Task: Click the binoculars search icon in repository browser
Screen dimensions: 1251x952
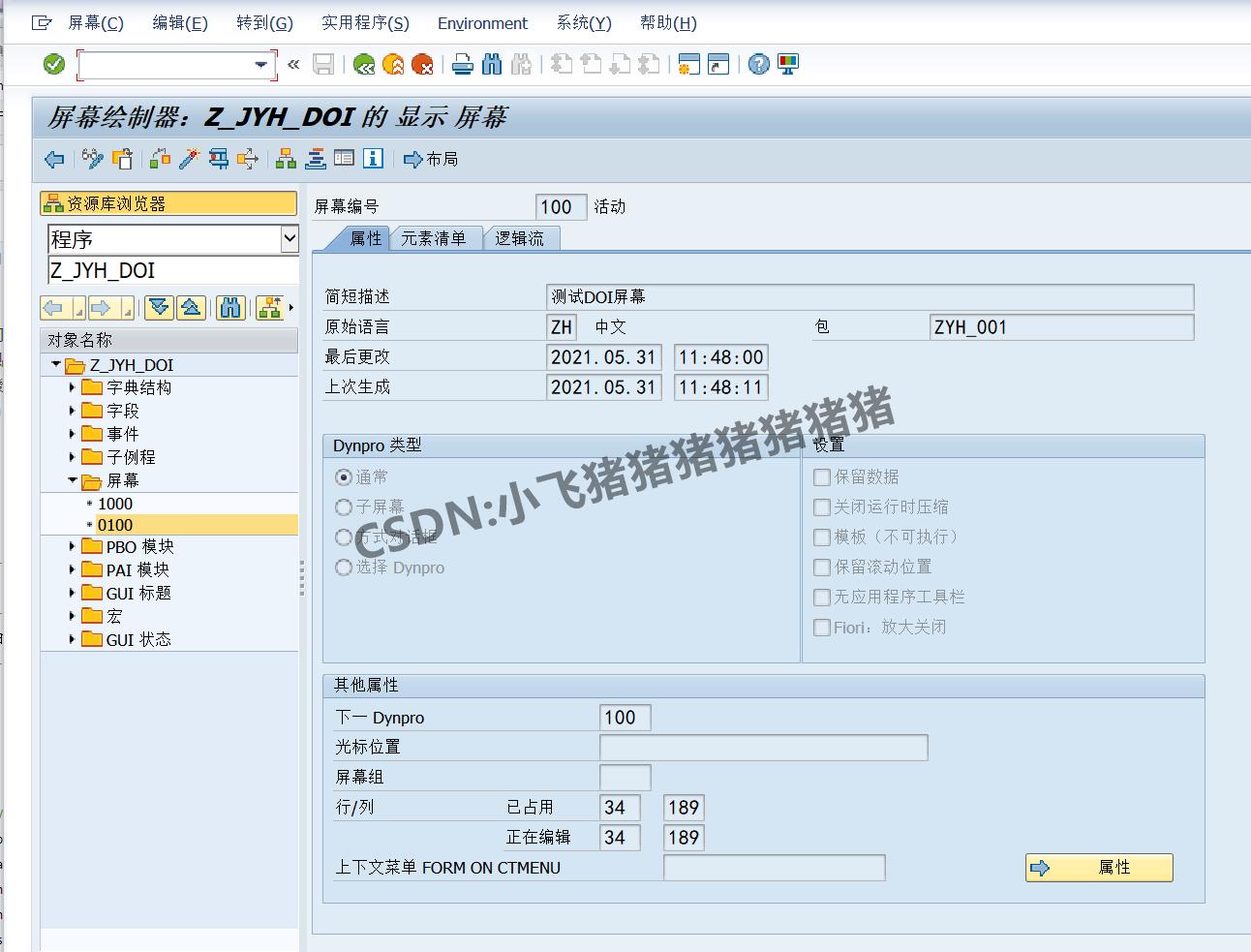Action: pyautogui.click(x=230, y=307)
